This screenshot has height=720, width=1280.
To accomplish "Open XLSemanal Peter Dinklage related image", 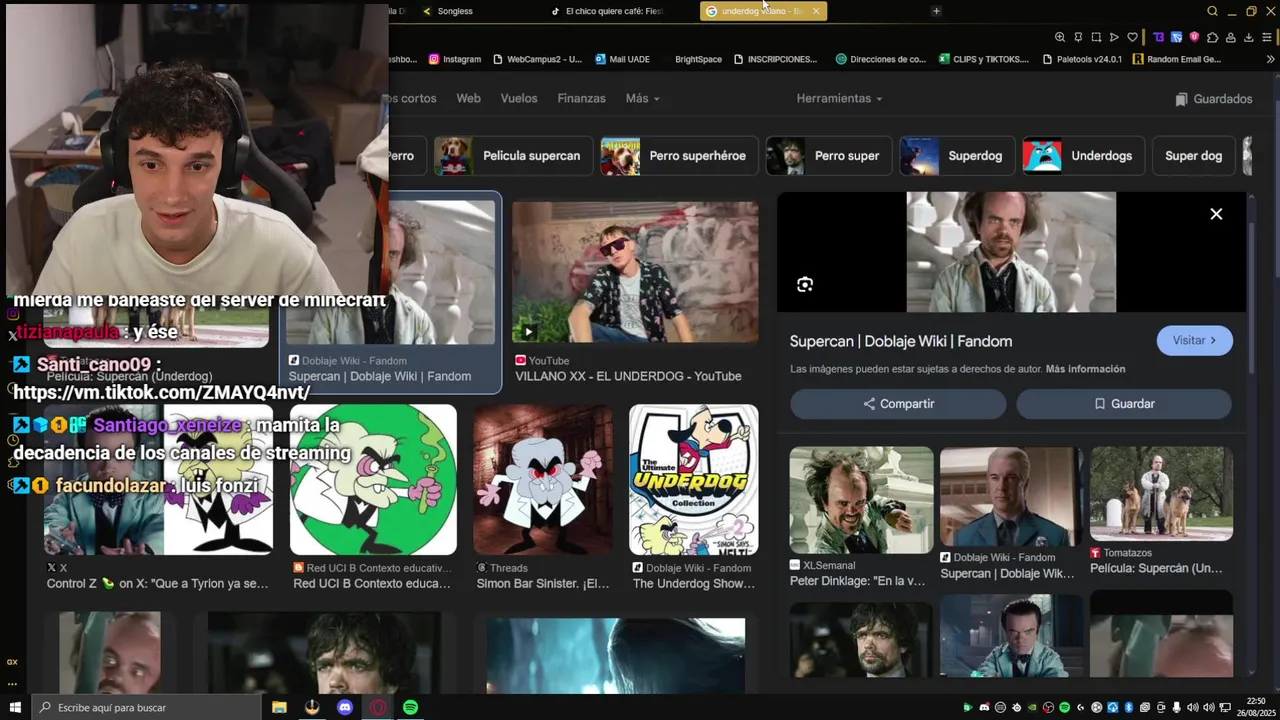I will [x=861, y=499].
